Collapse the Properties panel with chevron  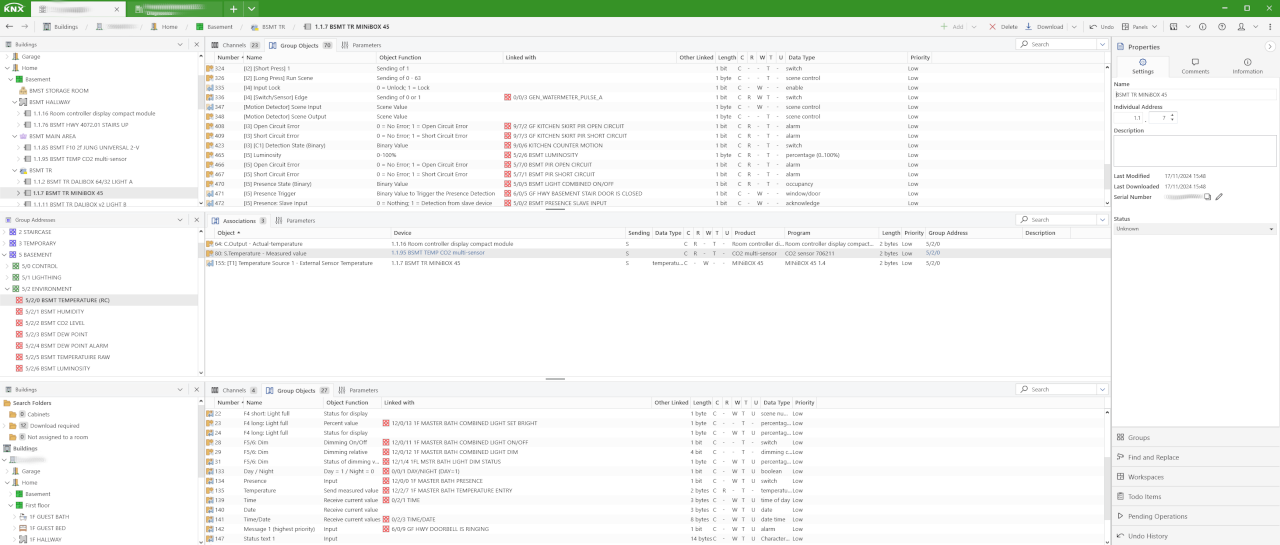[1270, 46]
